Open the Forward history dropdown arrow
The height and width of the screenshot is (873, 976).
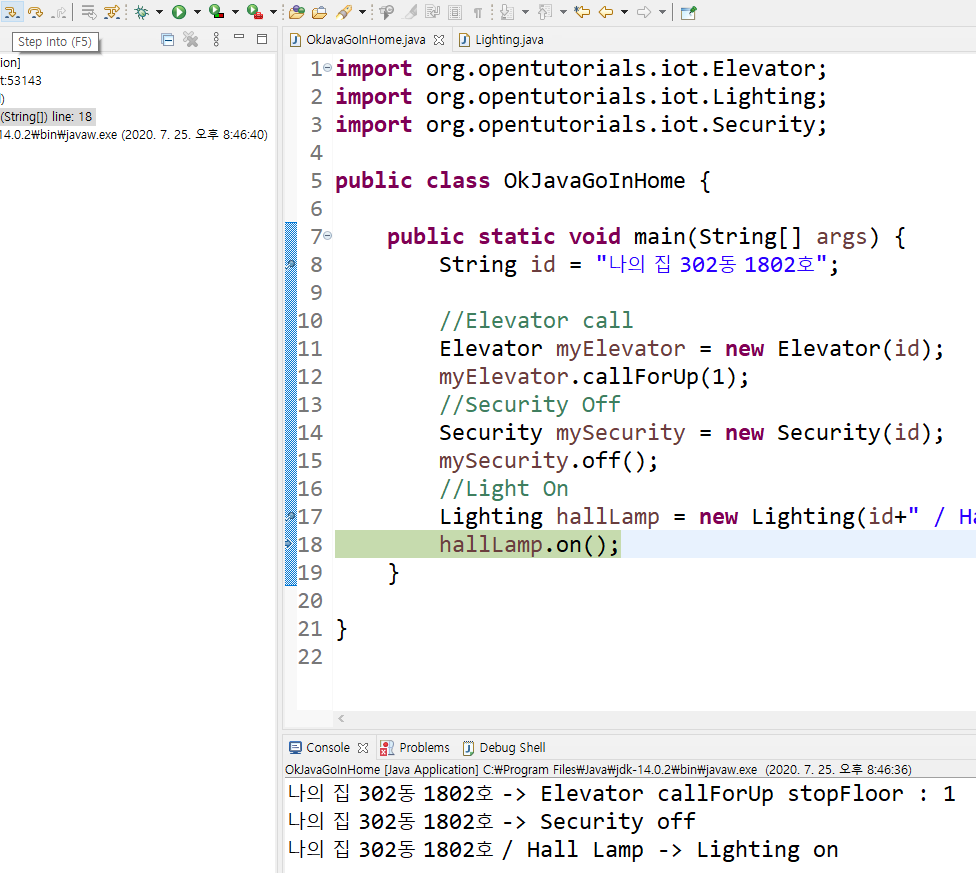(662, 12)
